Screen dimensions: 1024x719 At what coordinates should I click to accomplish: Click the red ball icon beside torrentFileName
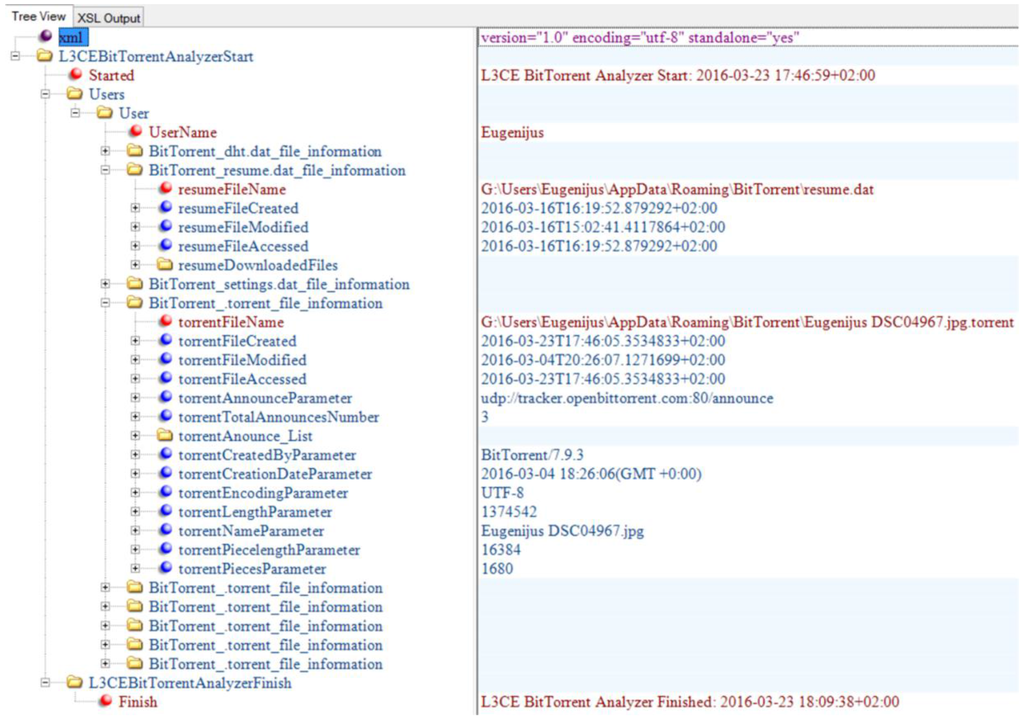coord(165,322)
